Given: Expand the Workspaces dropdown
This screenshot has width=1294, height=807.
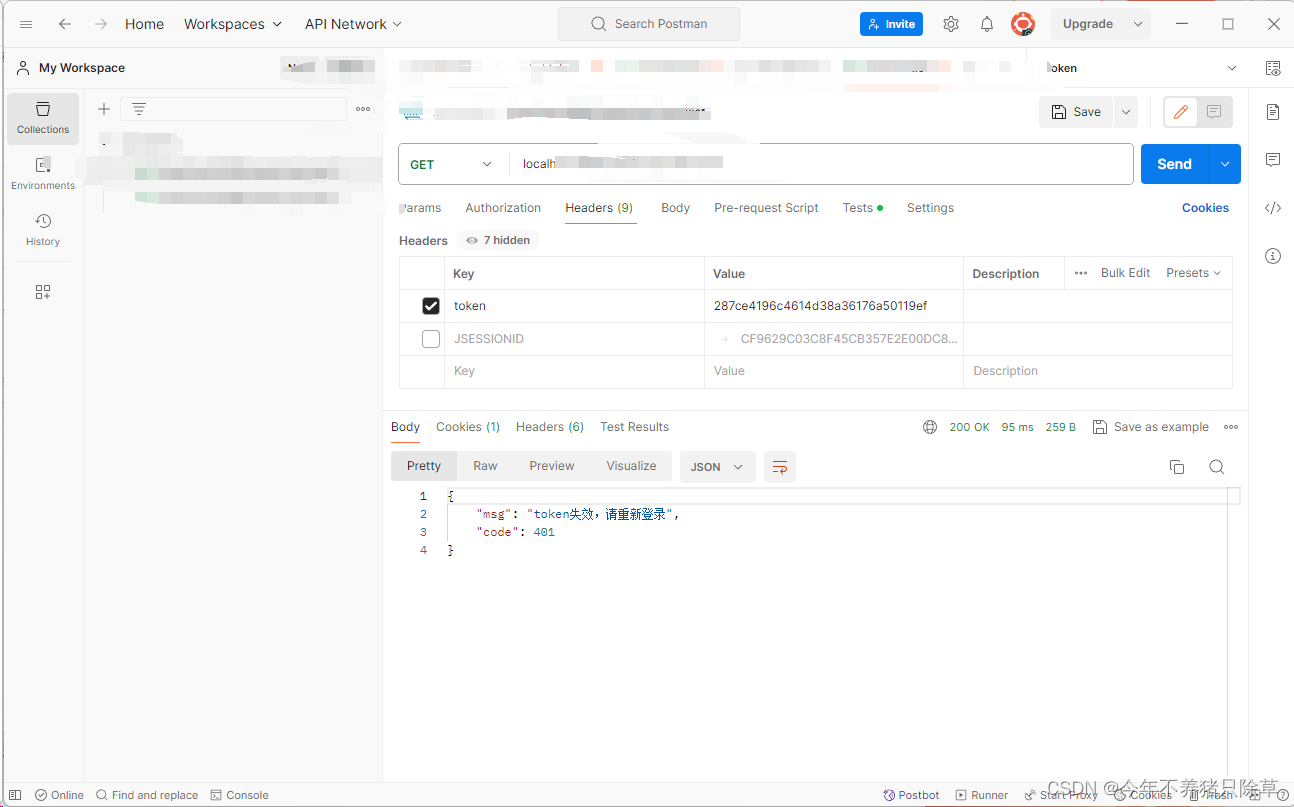Looking at the screenshot, I should [x=233, y=24].
